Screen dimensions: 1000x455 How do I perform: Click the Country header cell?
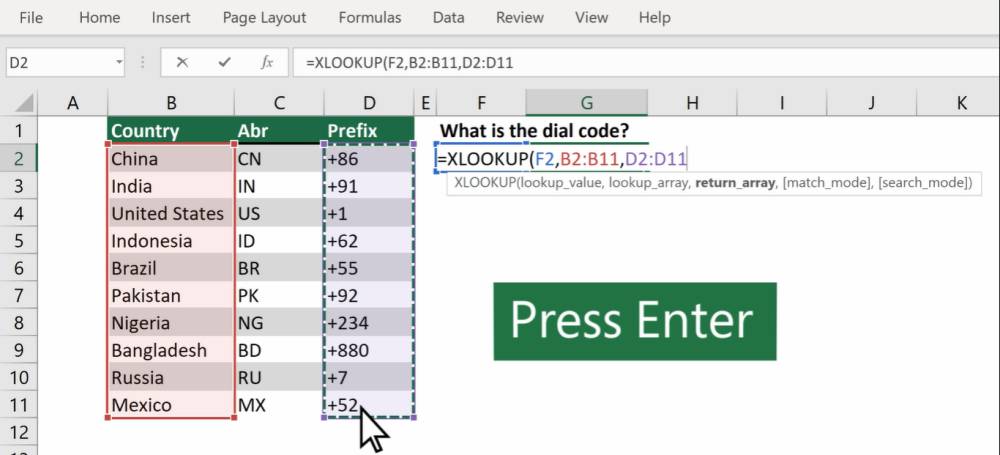170,131
